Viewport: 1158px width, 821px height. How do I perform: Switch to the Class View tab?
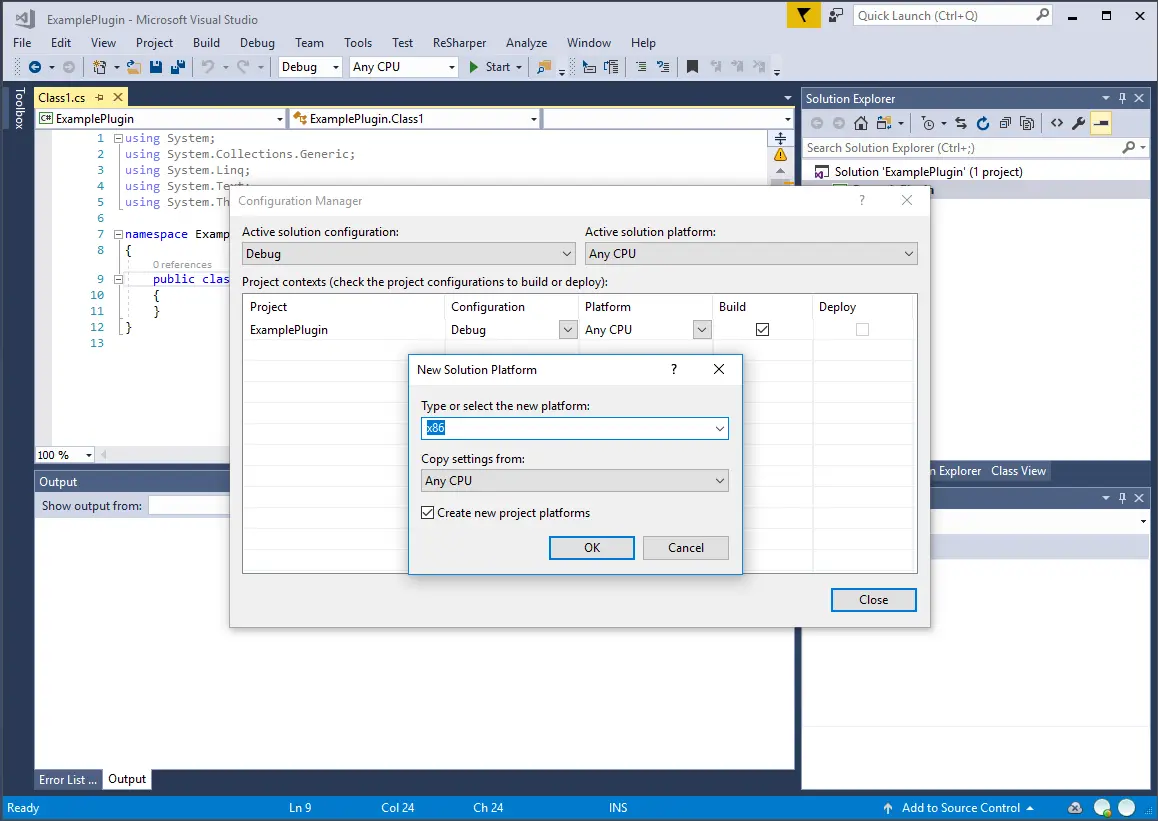pos(1018,471)
